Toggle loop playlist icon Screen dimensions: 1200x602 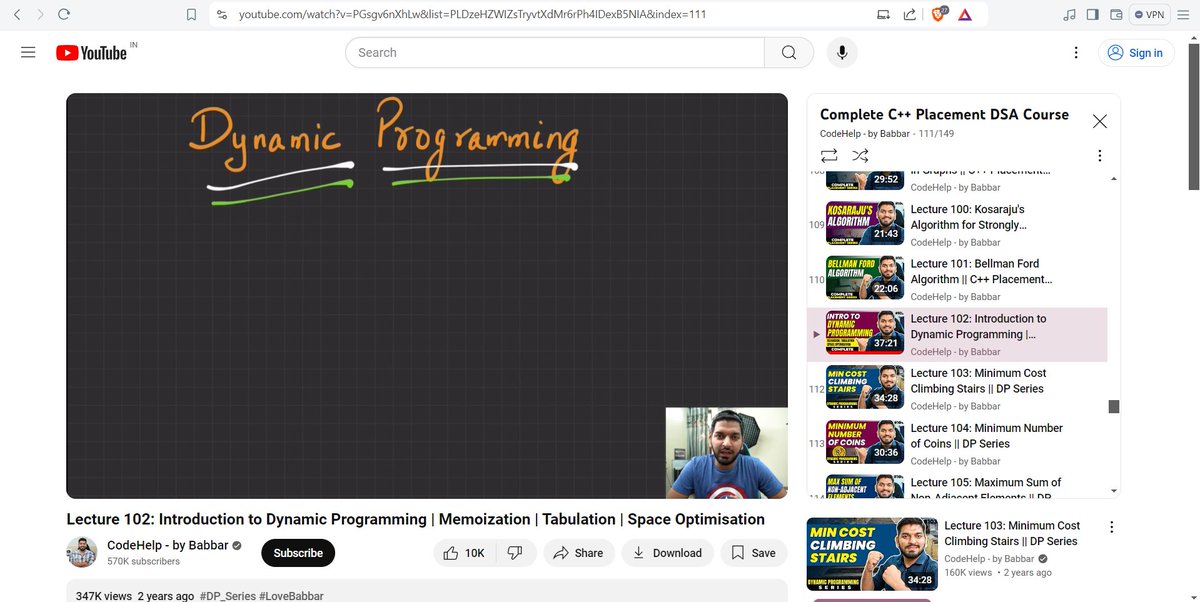point(829,155)
